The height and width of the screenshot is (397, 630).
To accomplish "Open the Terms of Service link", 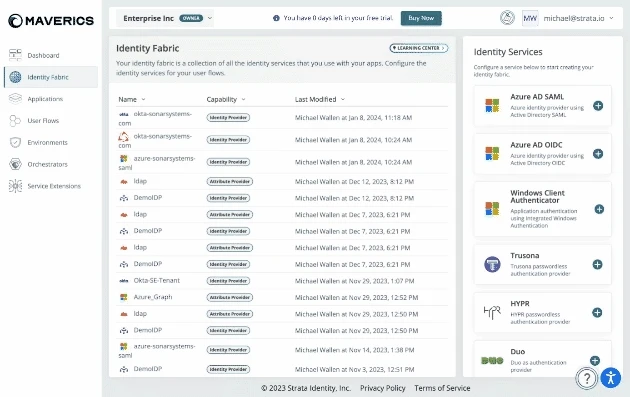I will [442, 388].
